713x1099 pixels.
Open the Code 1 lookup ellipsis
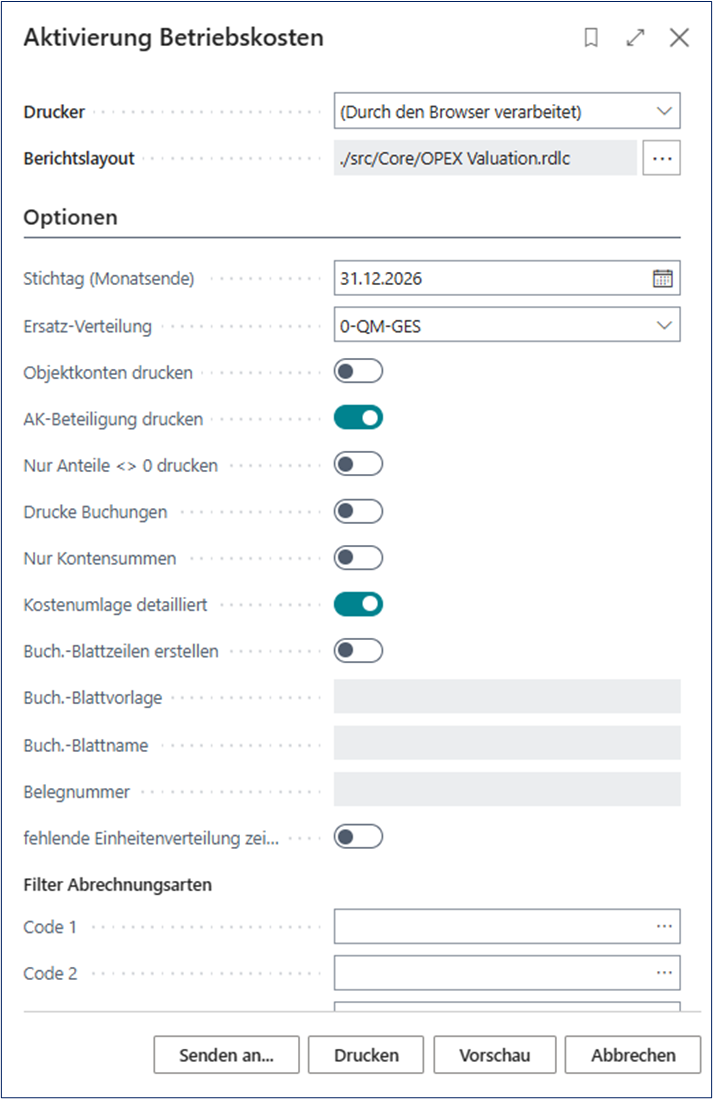(x=664, y=927)
